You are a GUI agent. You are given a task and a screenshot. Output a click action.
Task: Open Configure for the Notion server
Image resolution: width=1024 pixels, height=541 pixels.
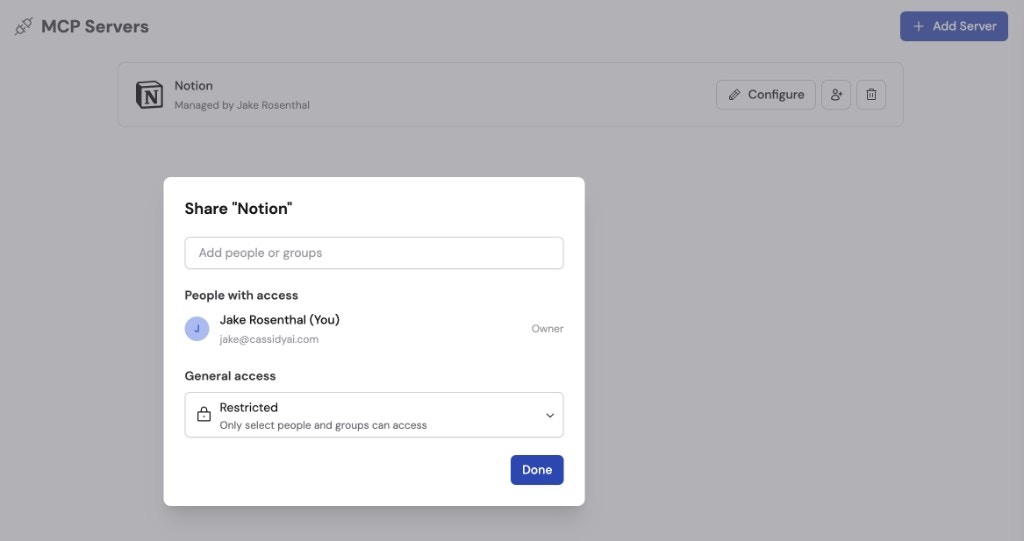click(x=765, y=95)
